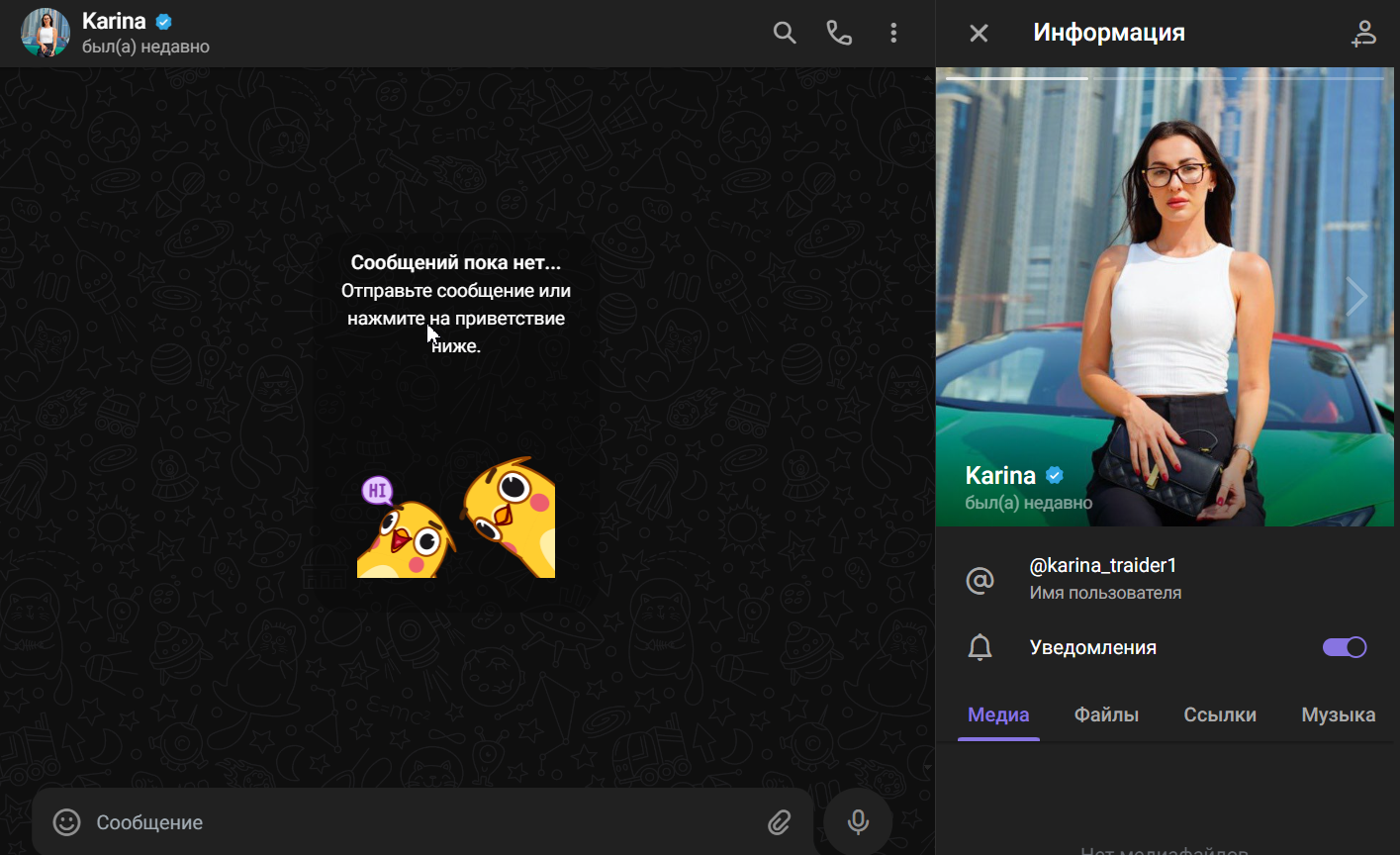Viewport: 1400px width, 855px height.
Task: Open the Ссылки tab
Action: pyautogui.click(x=1219, y=714)
